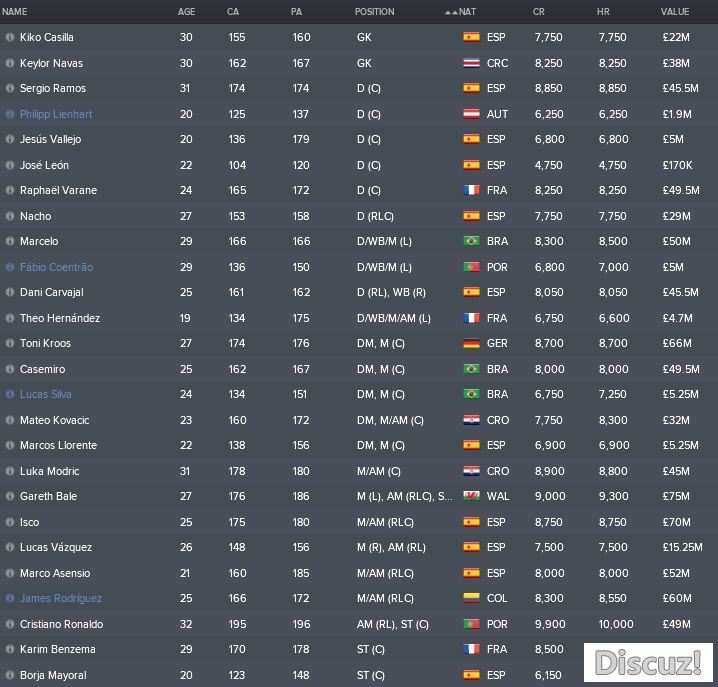The height and width of the screenshot is (687, 718).
Task: Open info icon beside Karim Benzema
Action: pyautogui.click(x=10, y=649)
